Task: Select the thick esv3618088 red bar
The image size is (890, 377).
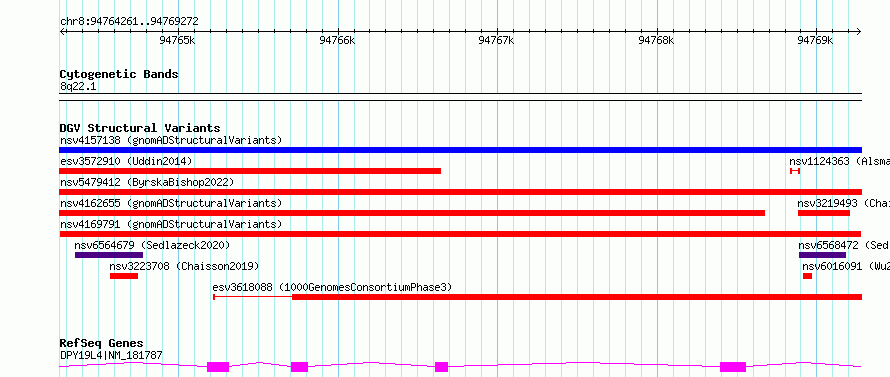Action: (x=577, y=297)
